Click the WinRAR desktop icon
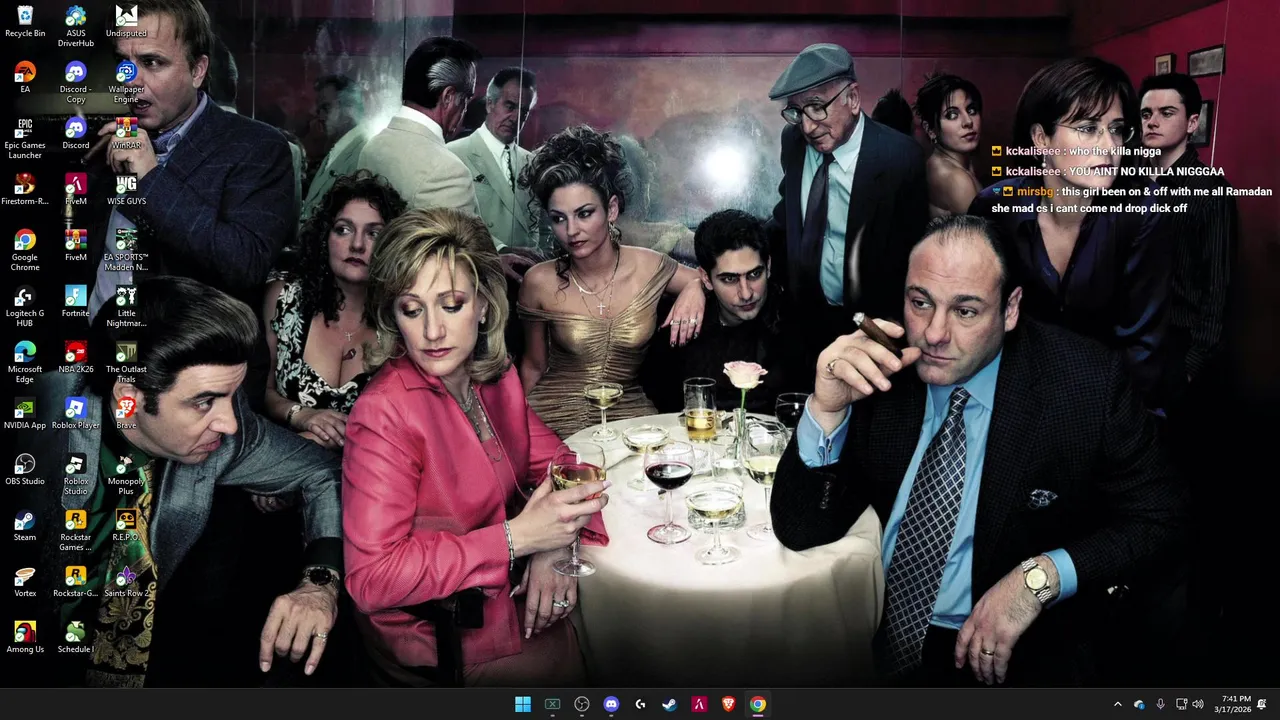The height and width of the screenshot is (720, 1280). coord(126,133)
